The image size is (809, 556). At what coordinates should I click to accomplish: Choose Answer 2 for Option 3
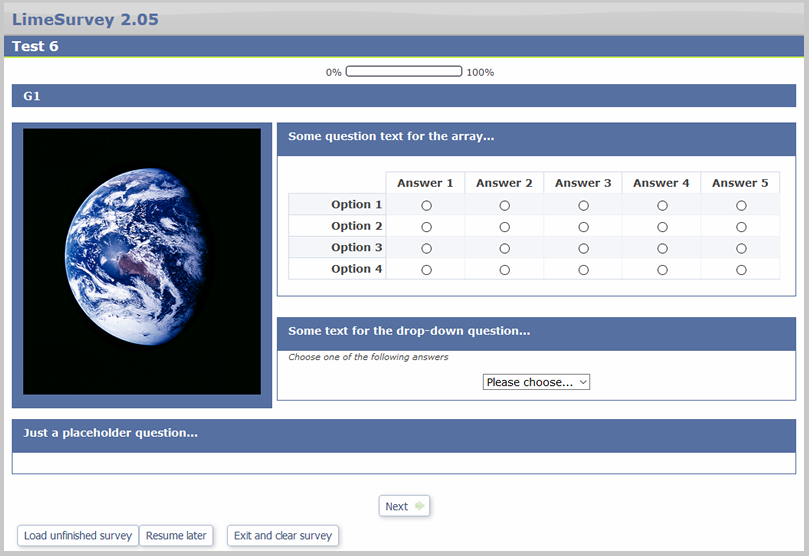click(505, 248)
